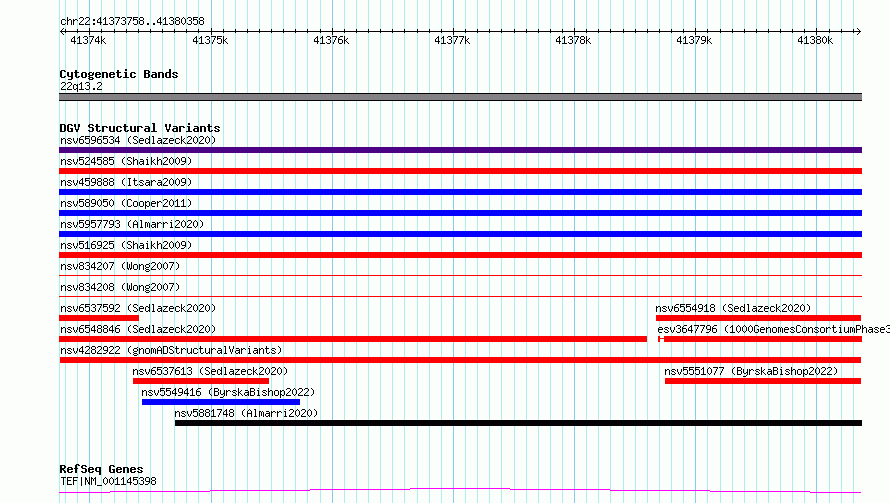Open the DGV Structural Variants track title
The width and height of the screenshot is (890, 503).
[x=140, y=128]
